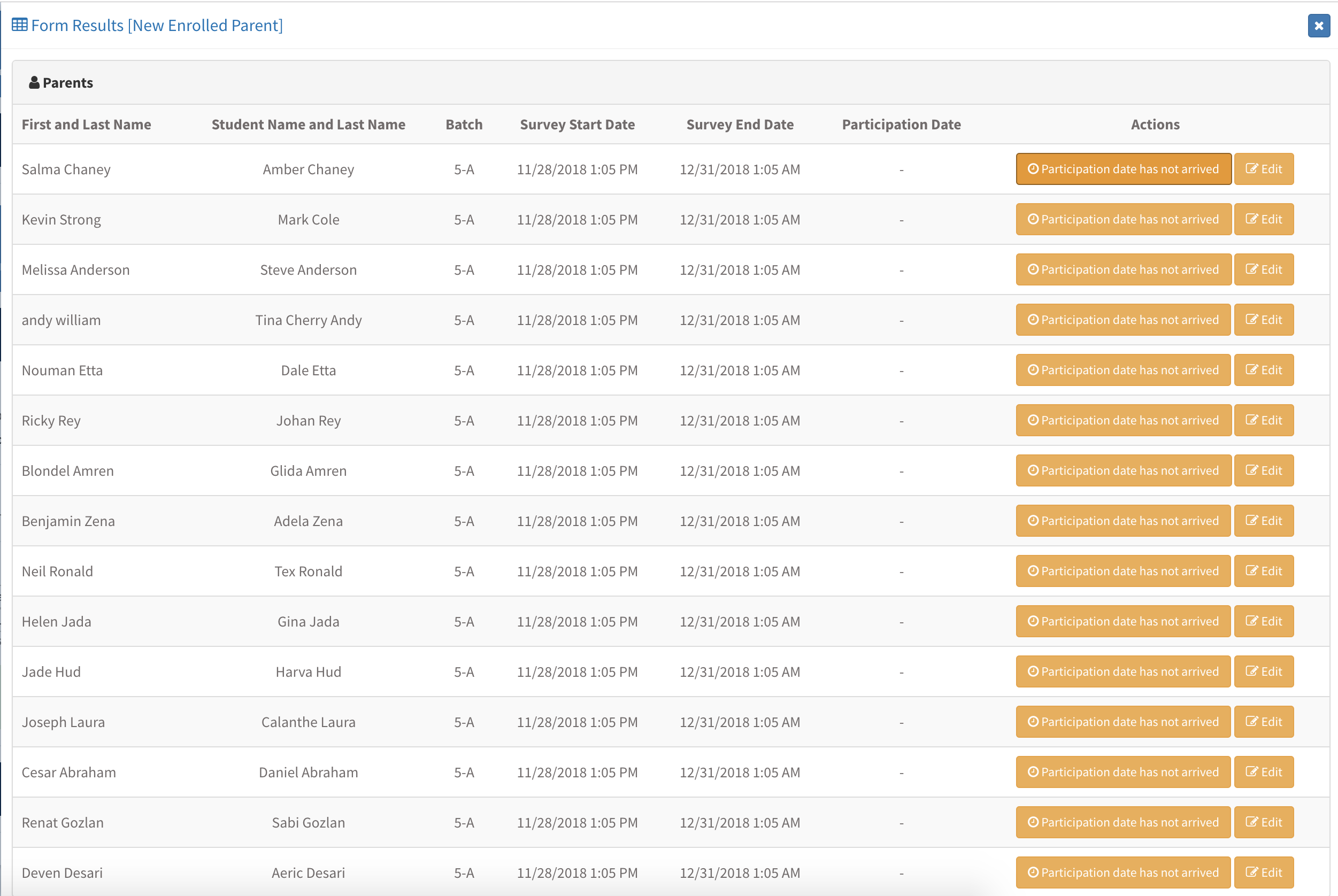Open Edit for Cesar Abraham
The height and width of the screenshot is (896, 1338).
1264,773
